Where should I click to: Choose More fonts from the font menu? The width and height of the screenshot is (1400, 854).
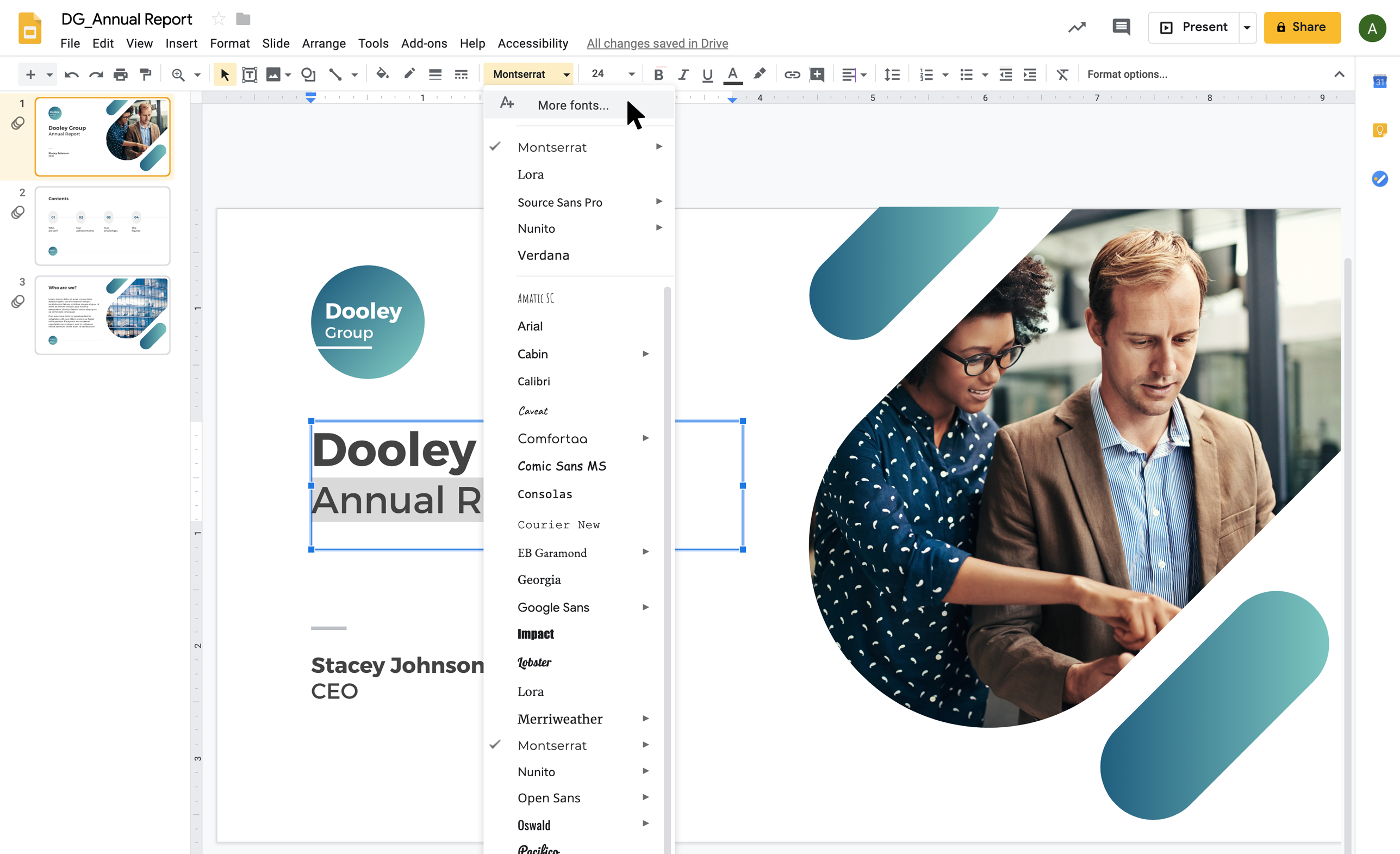point(572,104)
